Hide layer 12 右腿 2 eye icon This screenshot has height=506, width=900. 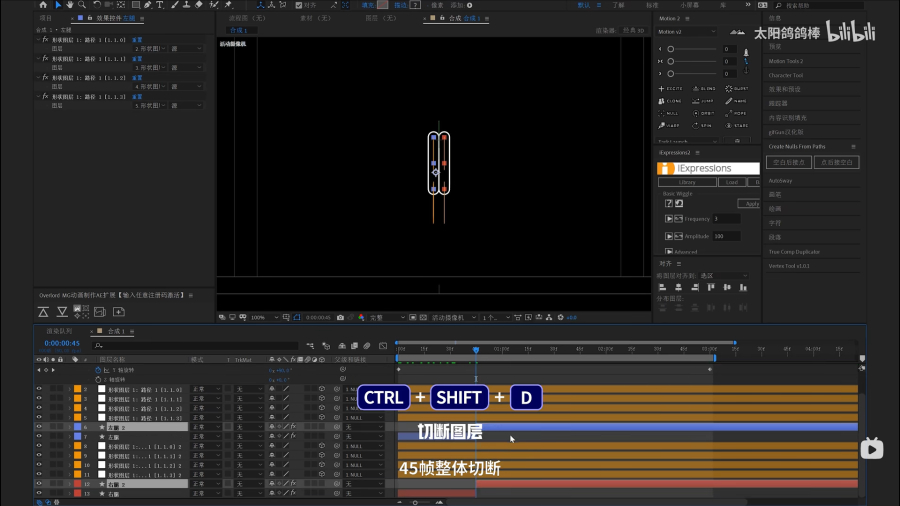point(39,484)
